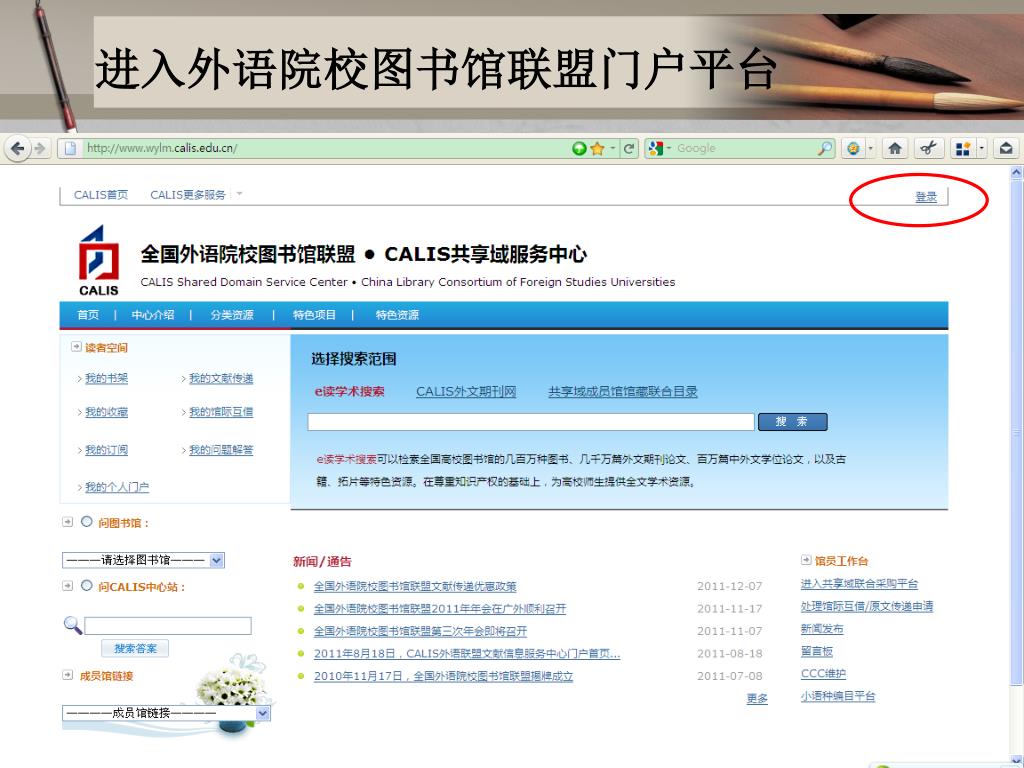1024x768 pixels.
Task: Click the arrow icon beside 读者空间
Action: click(76, 347)
